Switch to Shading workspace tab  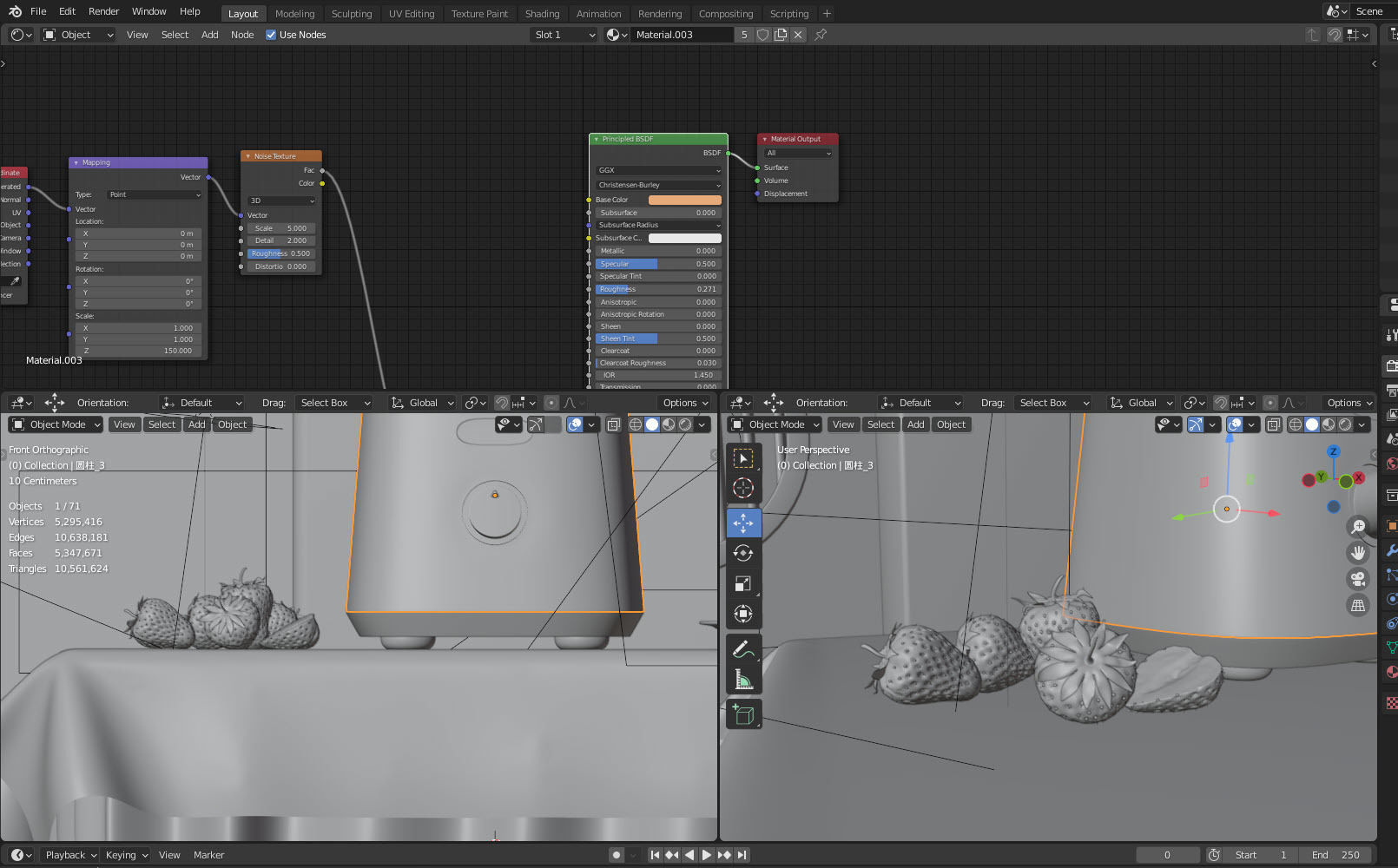(542, 14)
